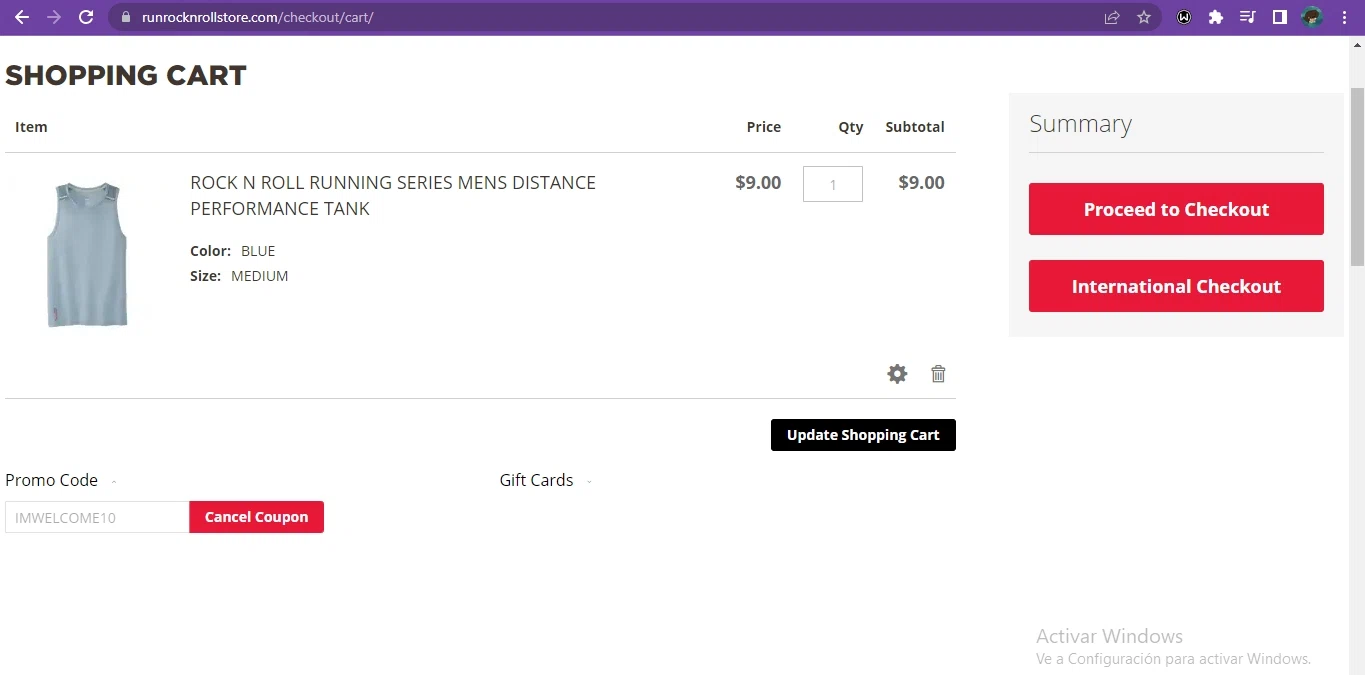This screenshot has width=1365, height=675.
Task: Go forward in browser history
Action: click(54, 17)
